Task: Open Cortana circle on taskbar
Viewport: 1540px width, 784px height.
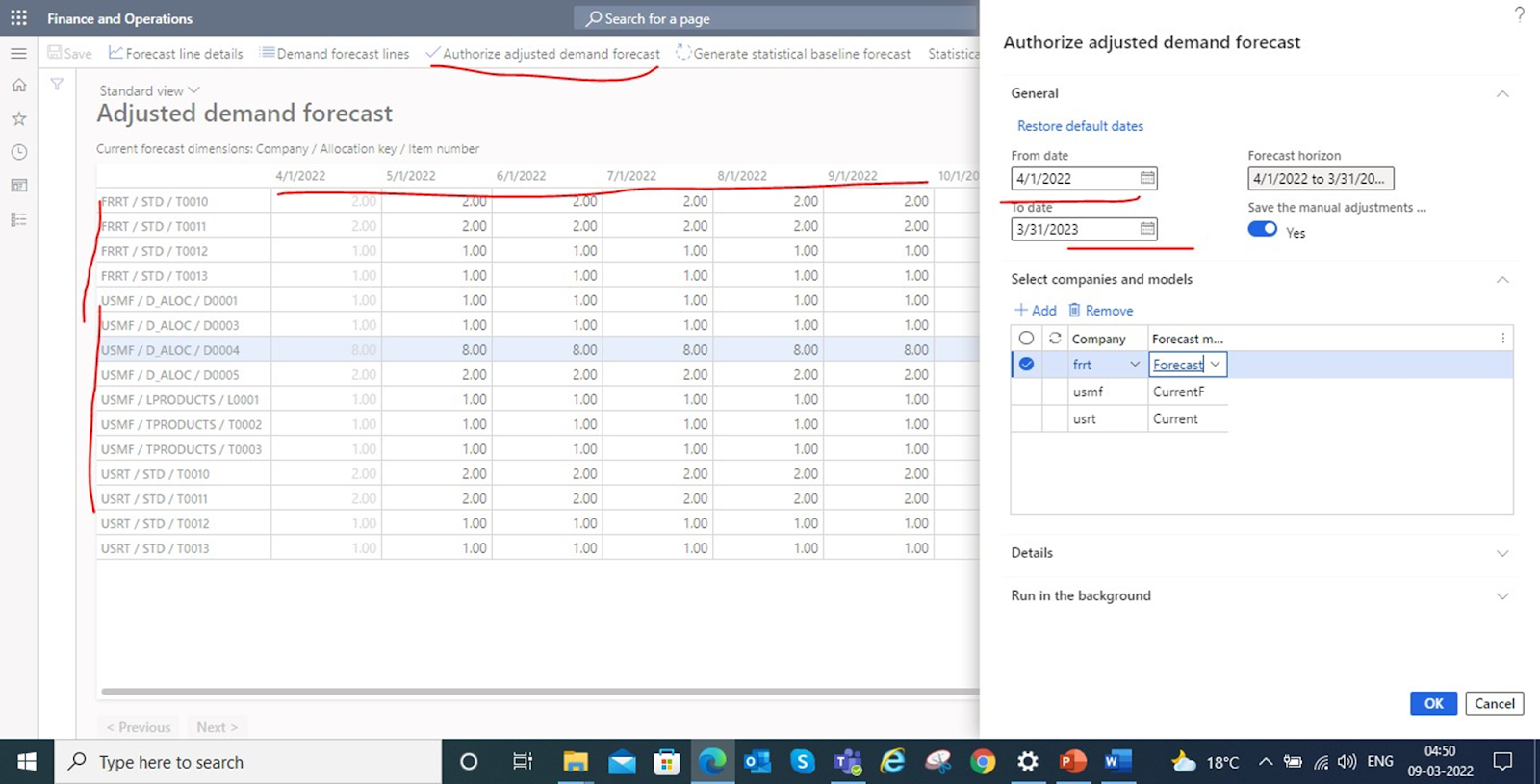Action: tap(469, 762)
